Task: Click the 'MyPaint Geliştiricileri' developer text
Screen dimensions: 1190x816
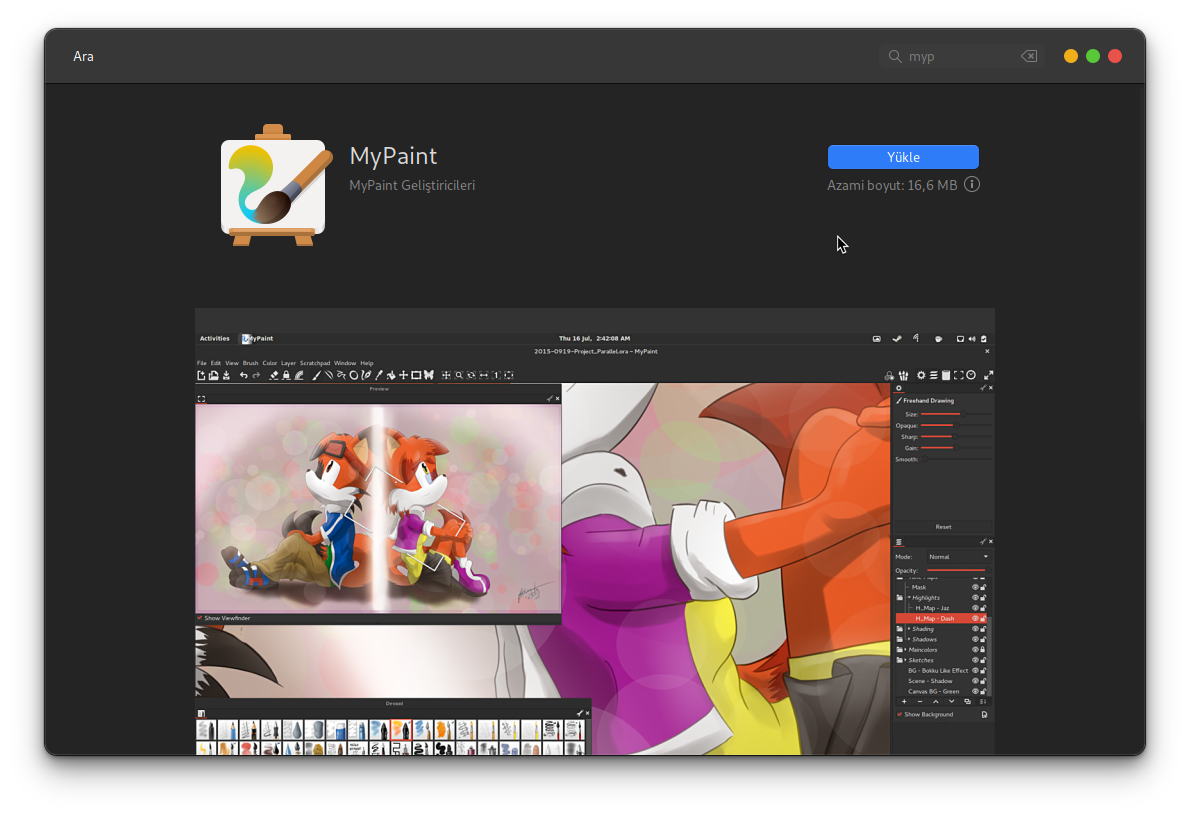Action: pos(412,185)
